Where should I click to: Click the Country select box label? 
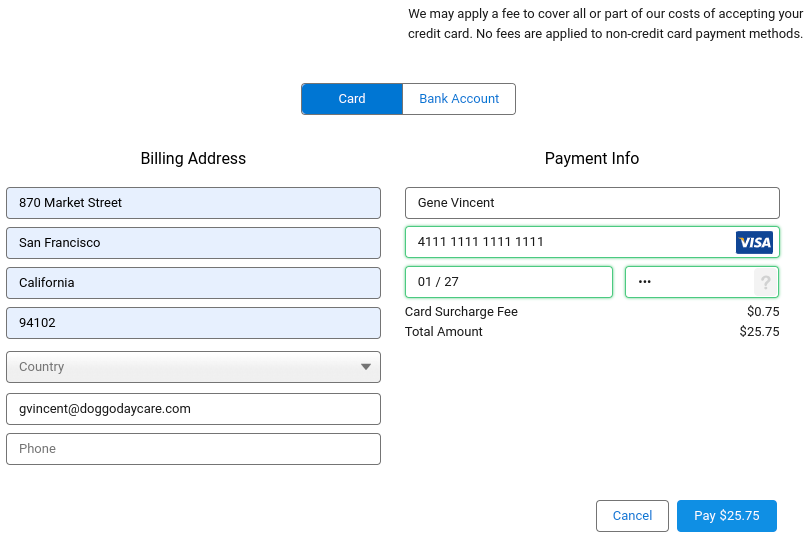(x=41, y=367)
